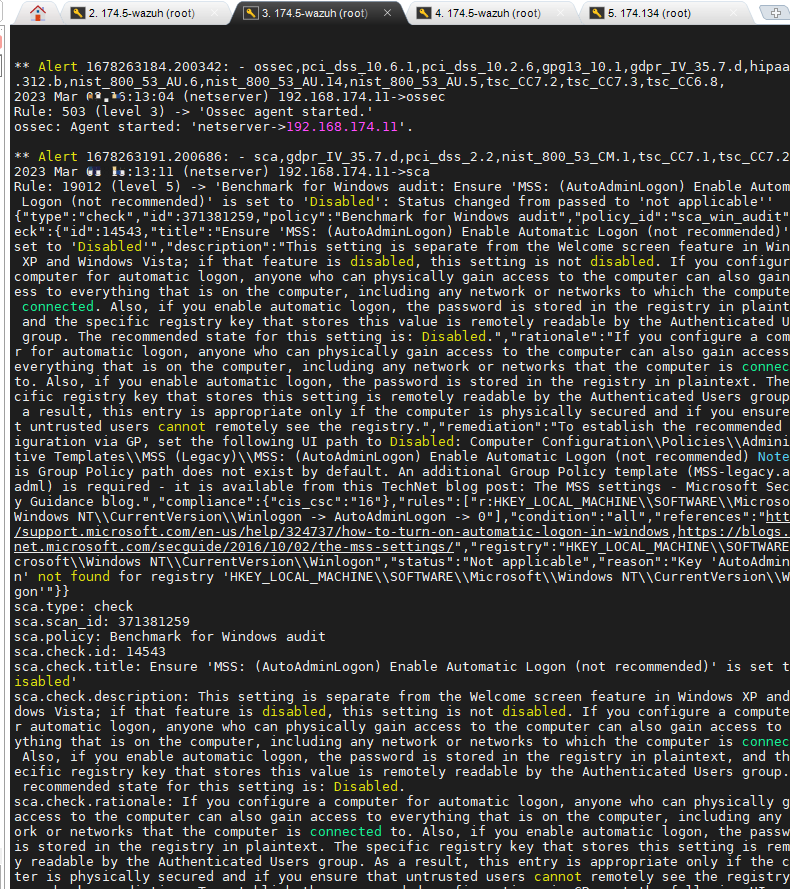Click text 'Rule: 19012 (level 5)'

[97, 187]
